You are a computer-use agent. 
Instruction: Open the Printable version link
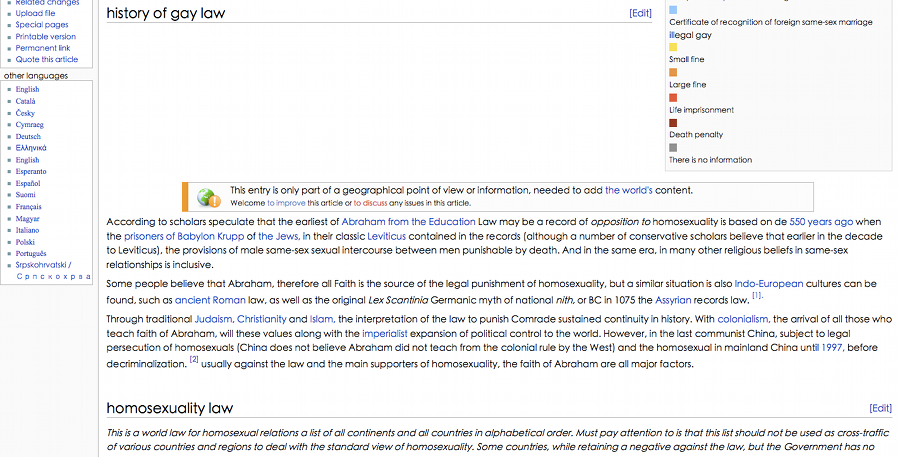(45, 36)
